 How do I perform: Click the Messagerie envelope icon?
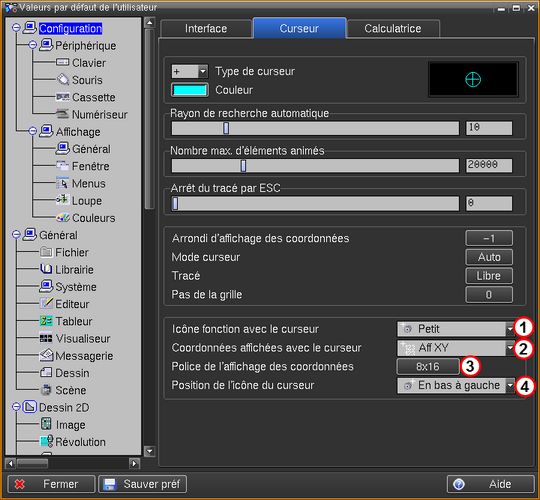(x=46, y=355)
